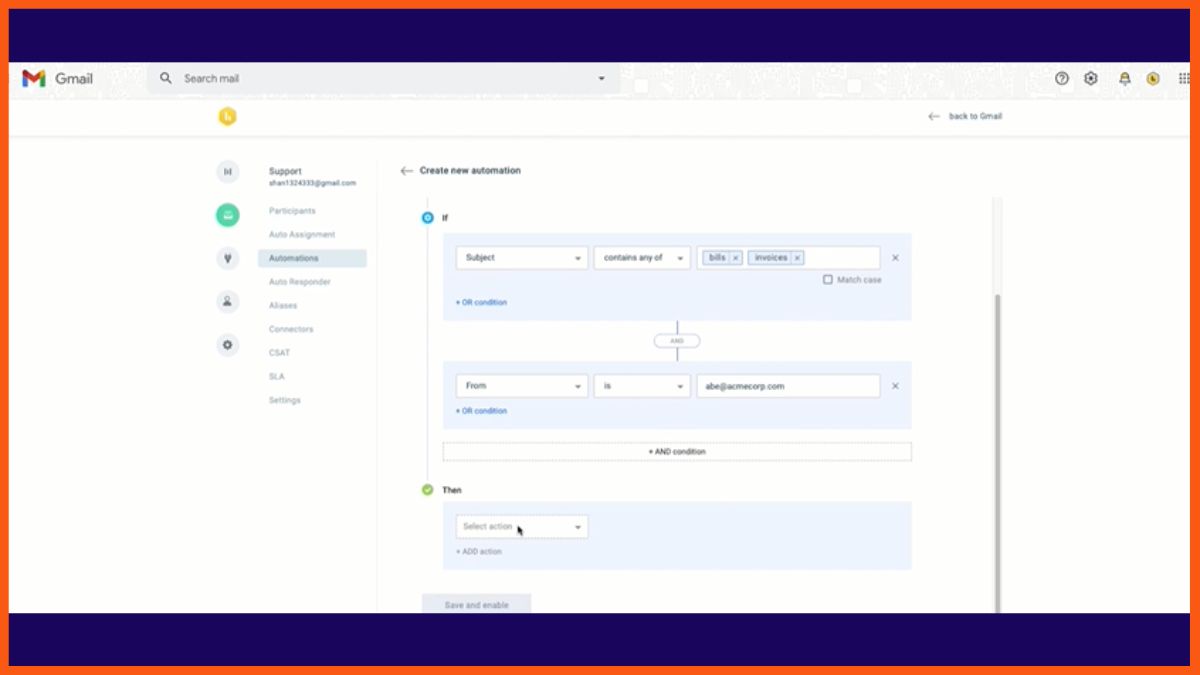Enable the Match case checkbox

pos(827,280)
